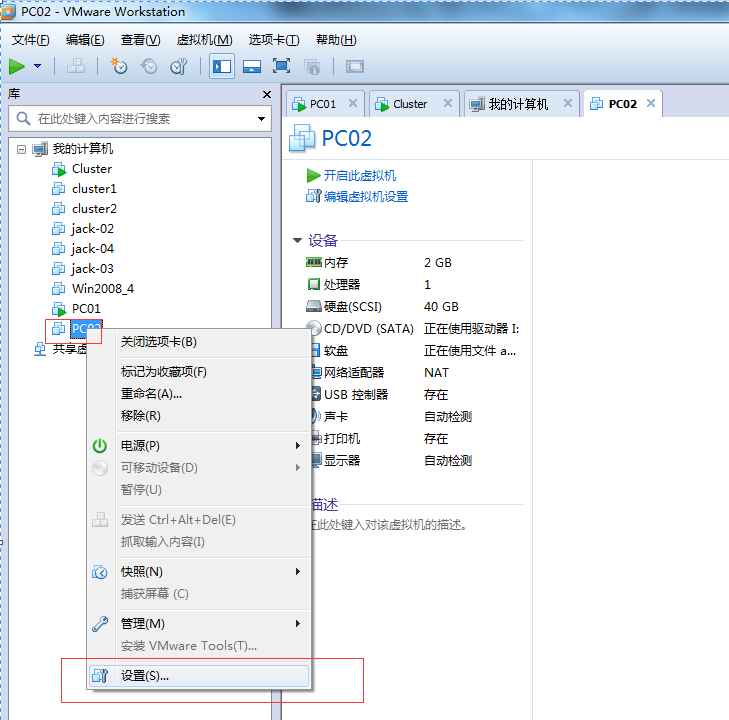Open the power options dropdown arrow
This screenshot has height=720, width=729.
[x=38, y=66]
